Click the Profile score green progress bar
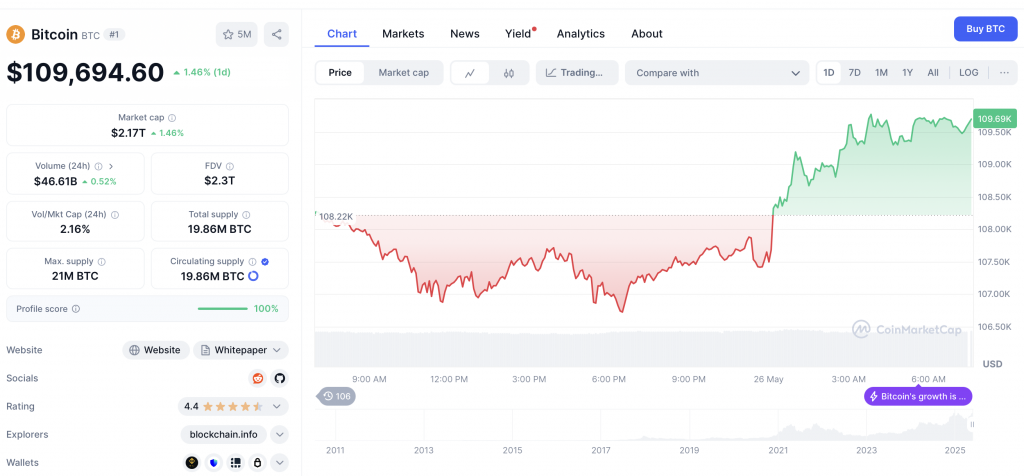 pos(223,309)
